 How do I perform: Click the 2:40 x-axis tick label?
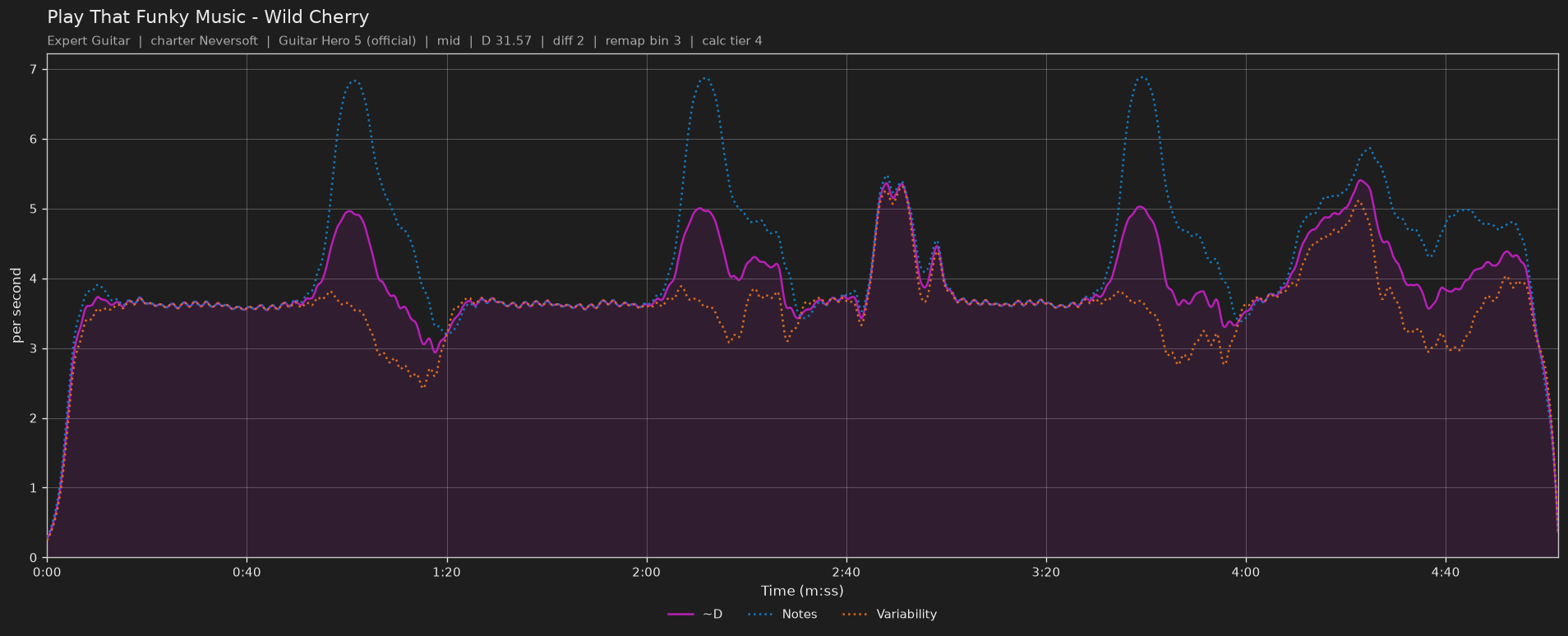tap(846, 572)
